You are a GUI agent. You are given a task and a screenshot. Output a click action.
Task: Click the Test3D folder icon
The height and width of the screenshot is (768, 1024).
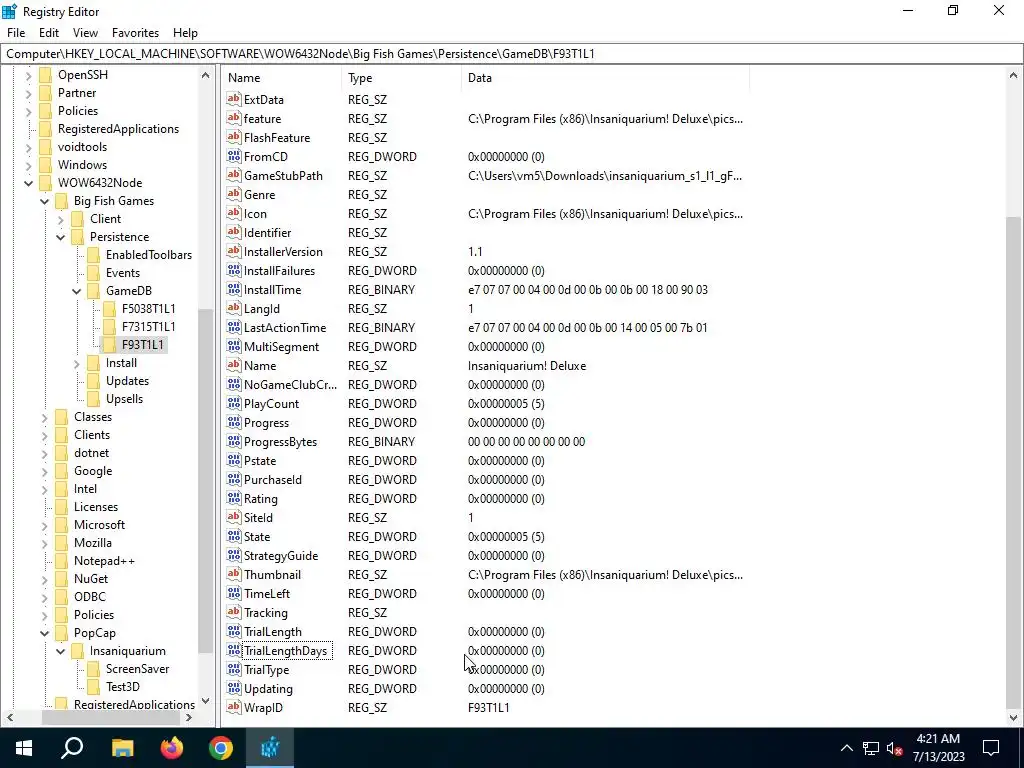pos(93,686)
